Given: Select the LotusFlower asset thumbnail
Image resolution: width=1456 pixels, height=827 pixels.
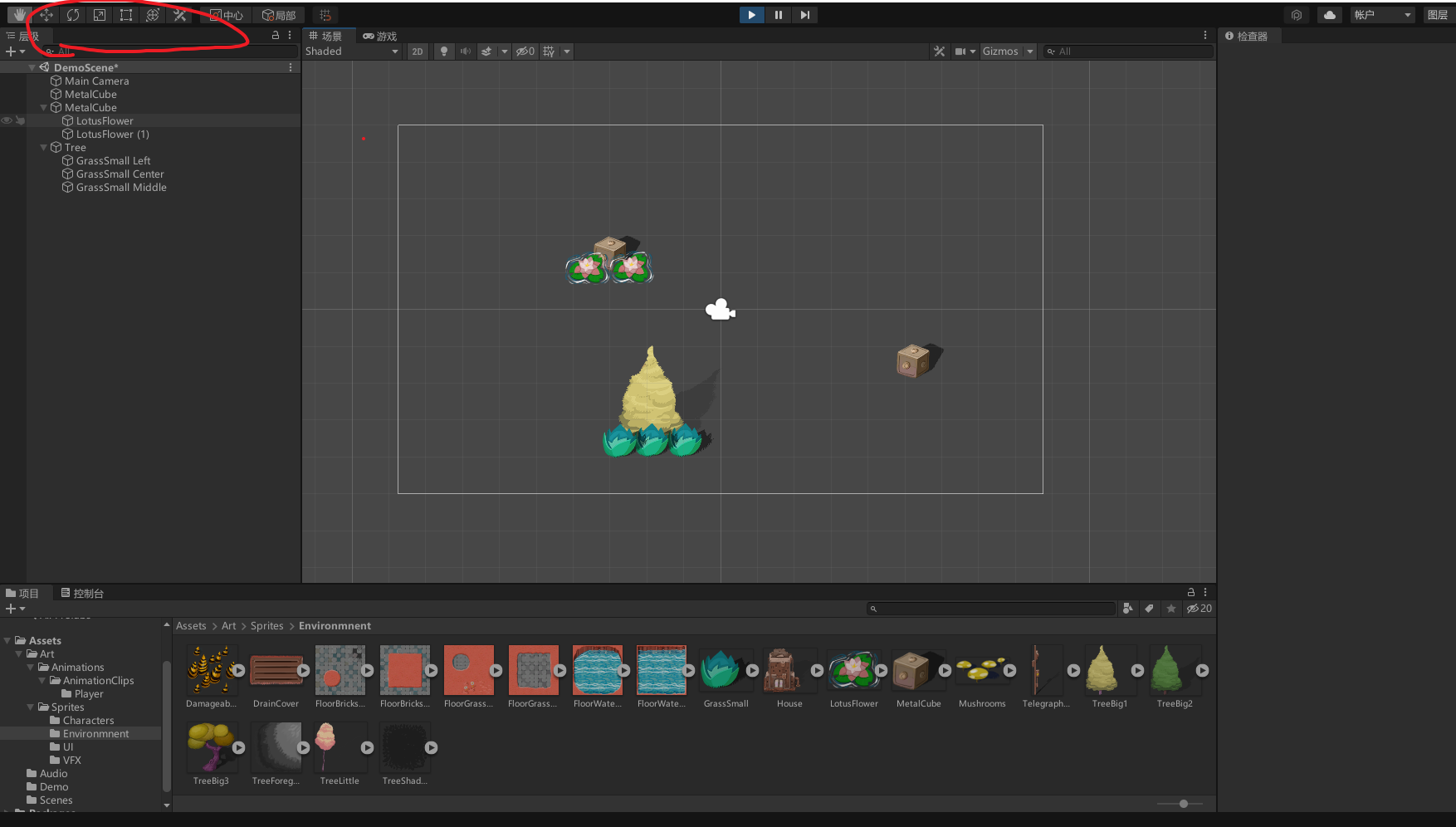Looking at the screenshot, I should tap(853, 671).
